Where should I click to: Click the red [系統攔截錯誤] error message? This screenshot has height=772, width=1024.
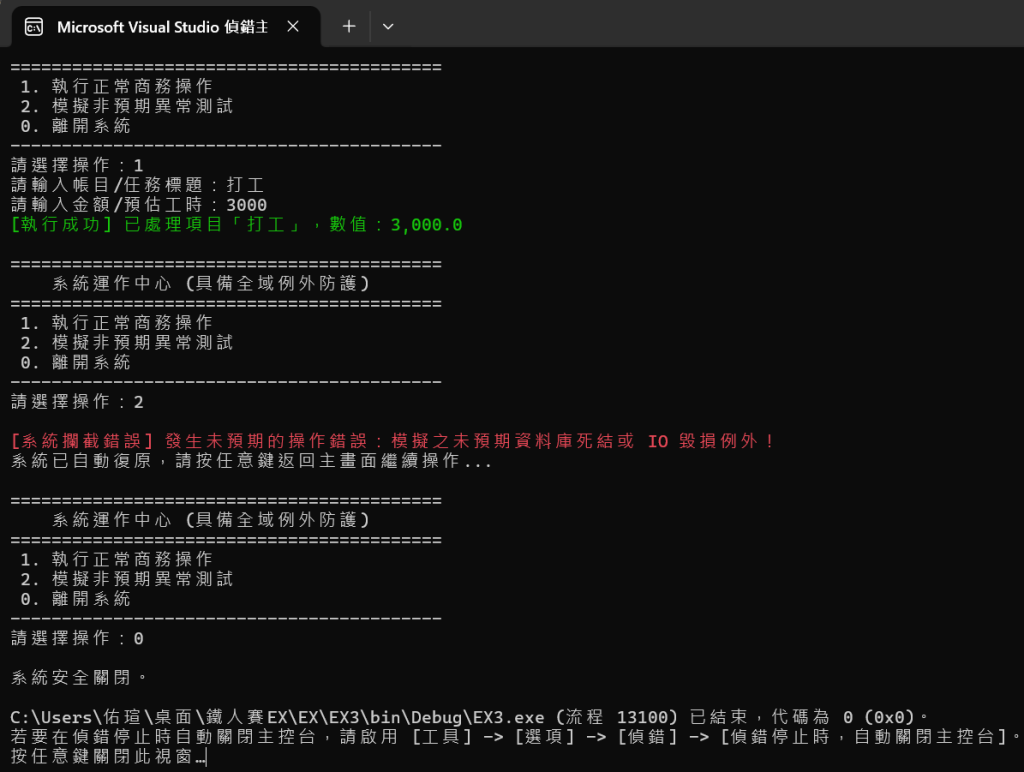393,441
